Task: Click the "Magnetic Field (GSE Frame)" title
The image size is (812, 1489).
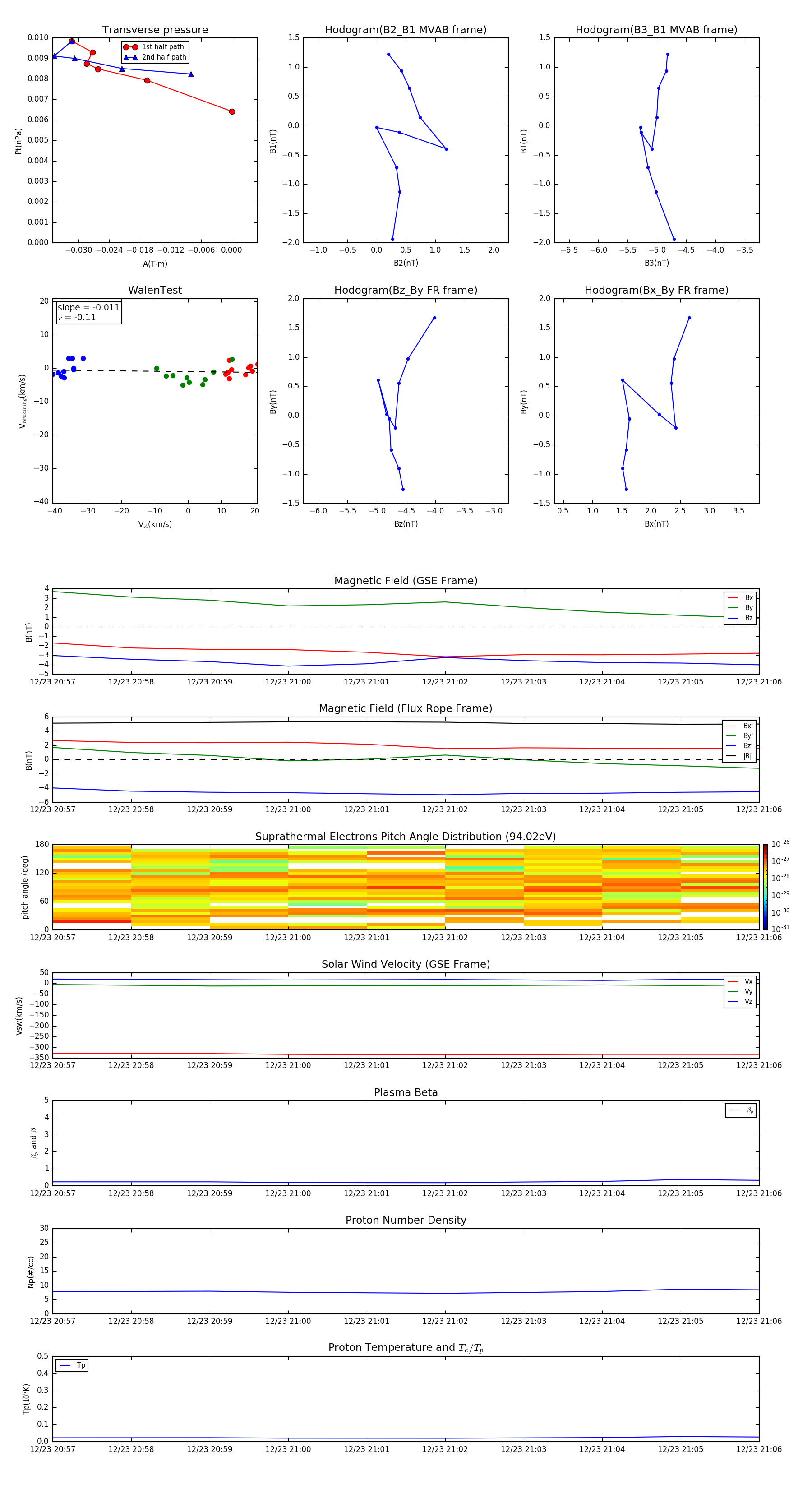Action: [x=406, y=581]
